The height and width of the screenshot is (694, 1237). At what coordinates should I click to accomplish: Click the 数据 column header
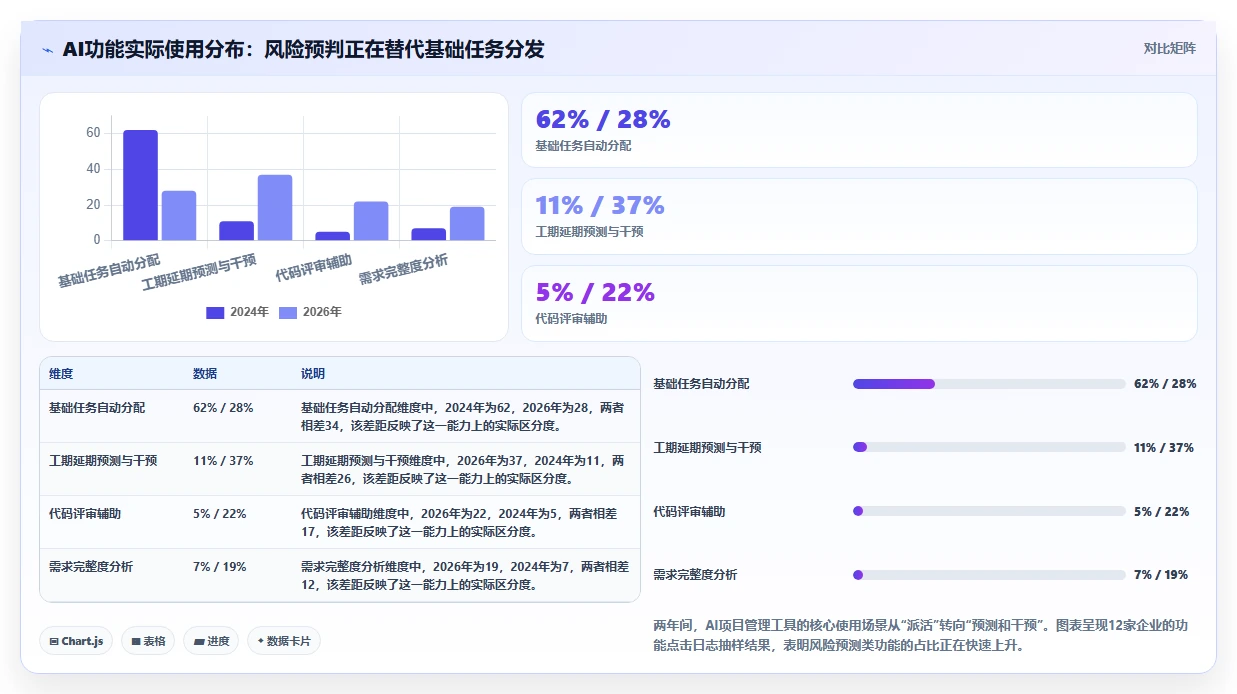pos(205,374)
